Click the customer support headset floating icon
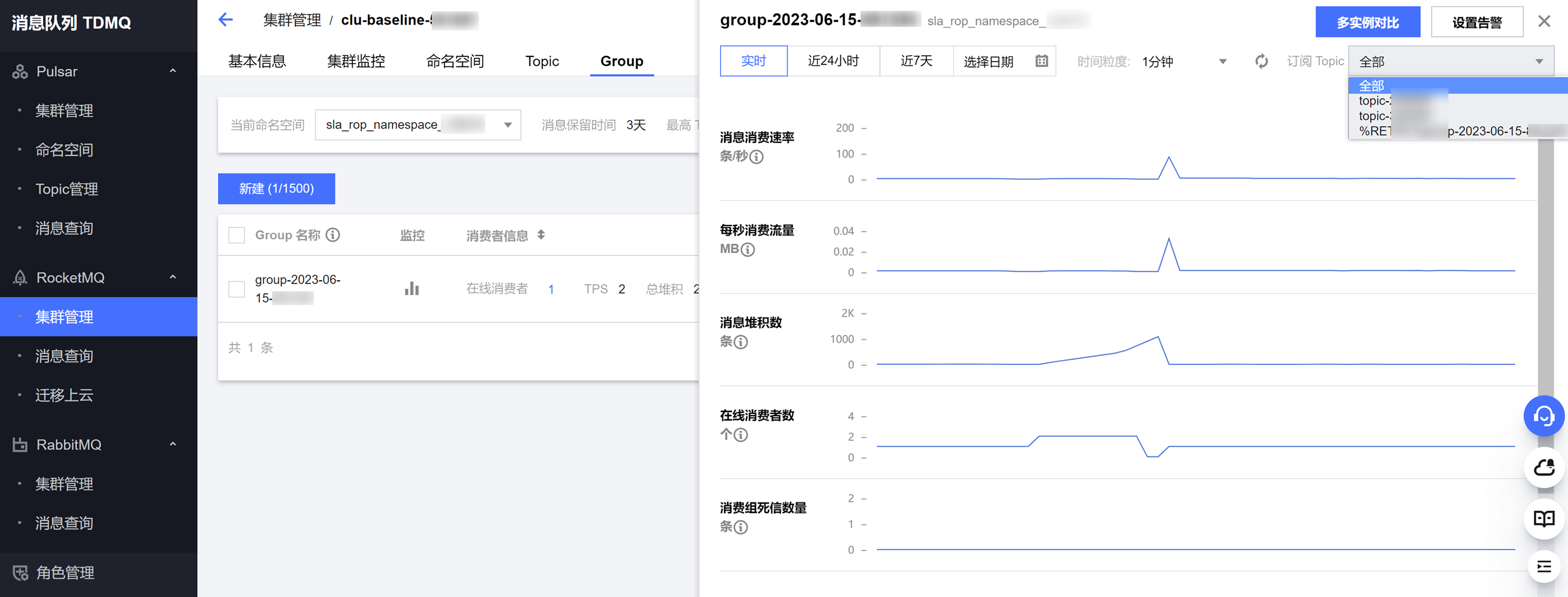This screenshot has height=597, width=1568. 1543,416
